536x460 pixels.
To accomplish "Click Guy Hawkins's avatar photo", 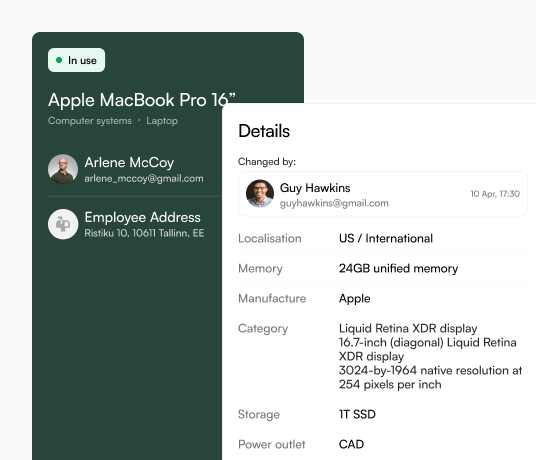I will coord(260,193).
